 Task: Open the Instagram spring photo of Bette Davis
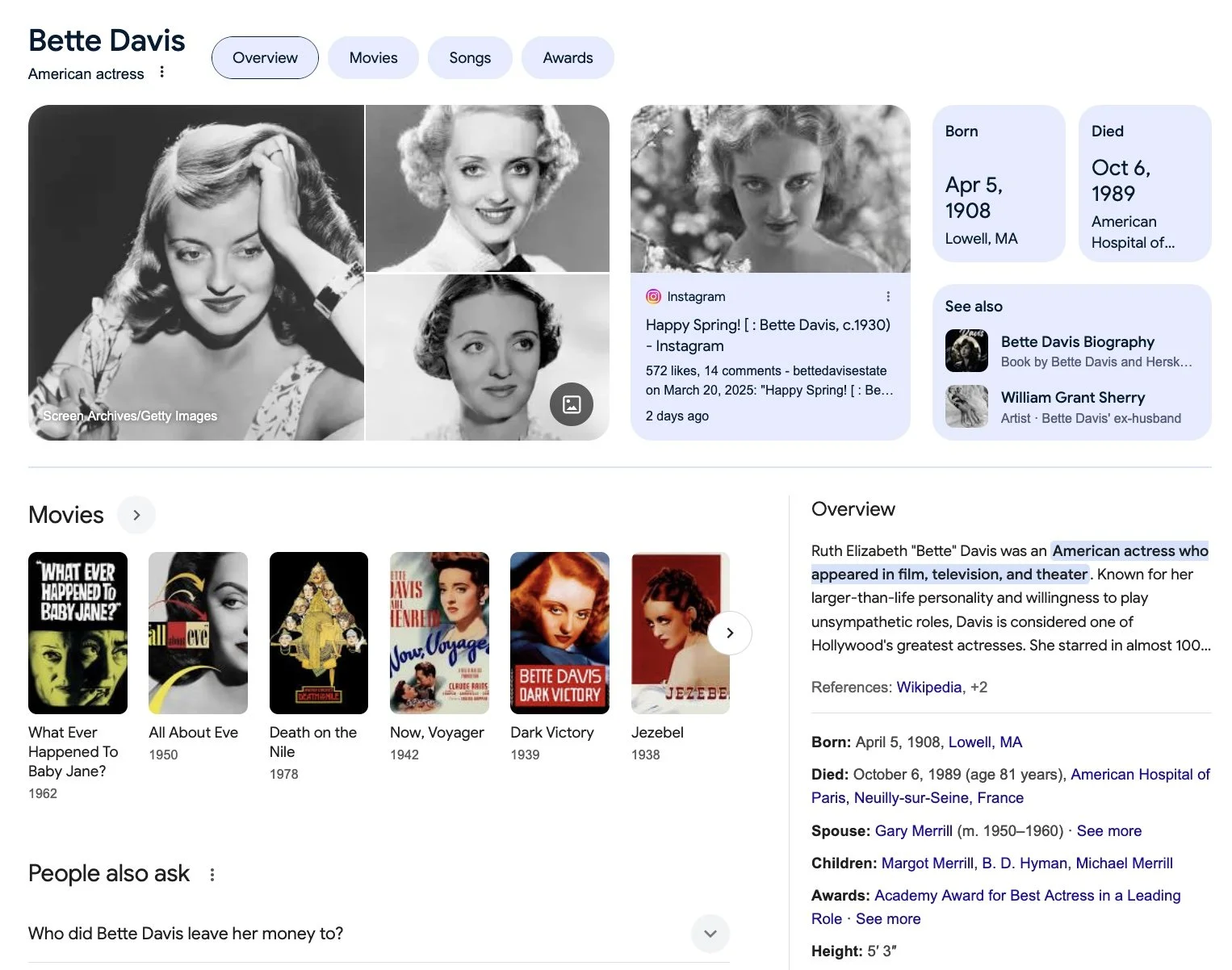770,189
